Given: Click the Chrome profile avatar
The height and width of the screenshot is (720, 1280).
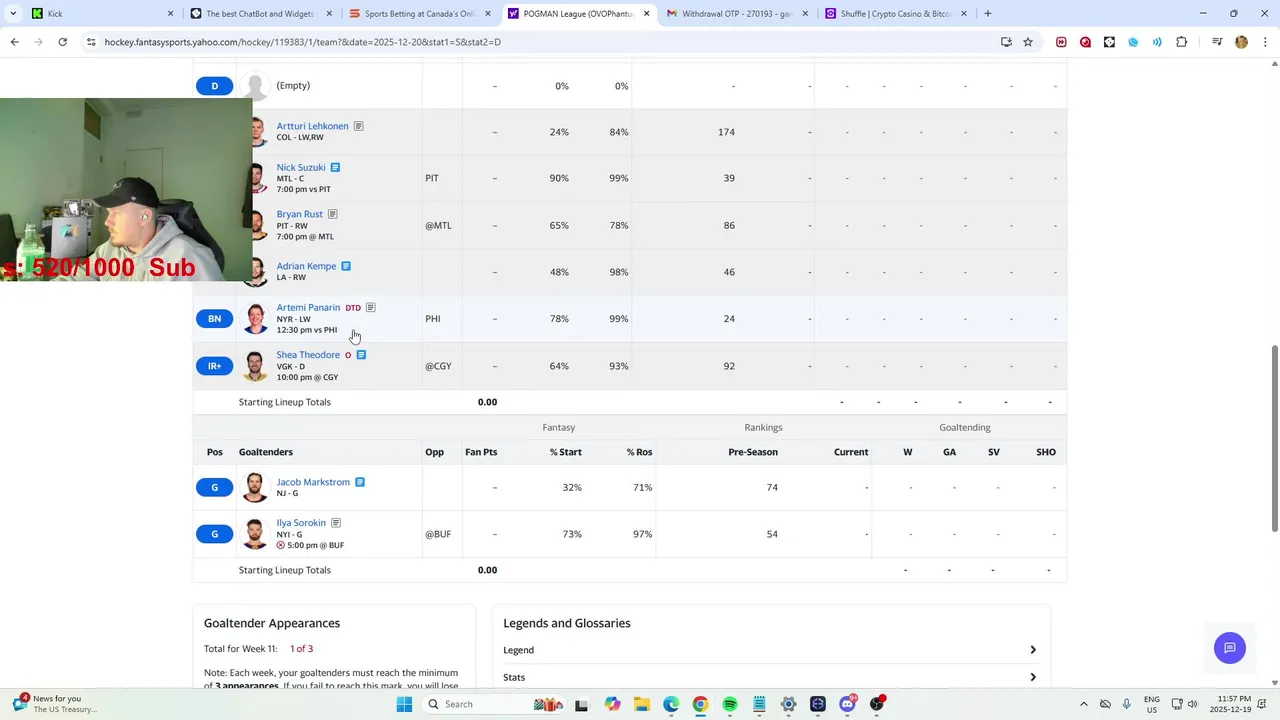Looking at the screenshot, I should click(x=1241, y=42).
